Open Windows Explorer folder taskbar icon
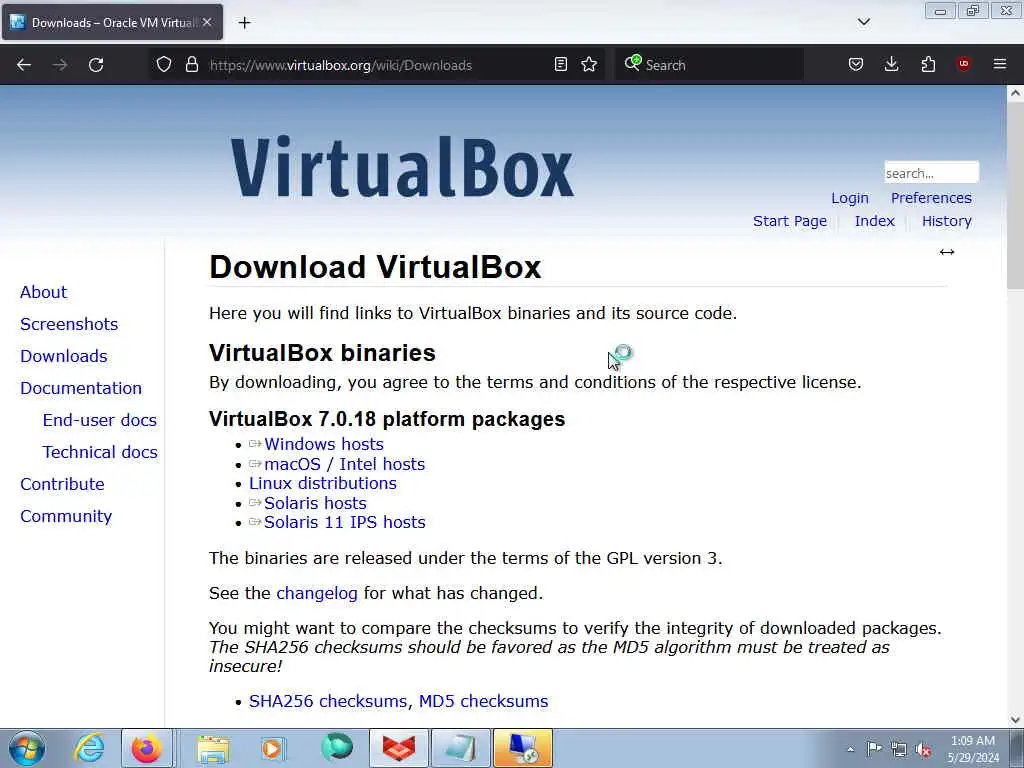Image resolution: width=1024 pixels, height=768 pixels. [214, 748]
